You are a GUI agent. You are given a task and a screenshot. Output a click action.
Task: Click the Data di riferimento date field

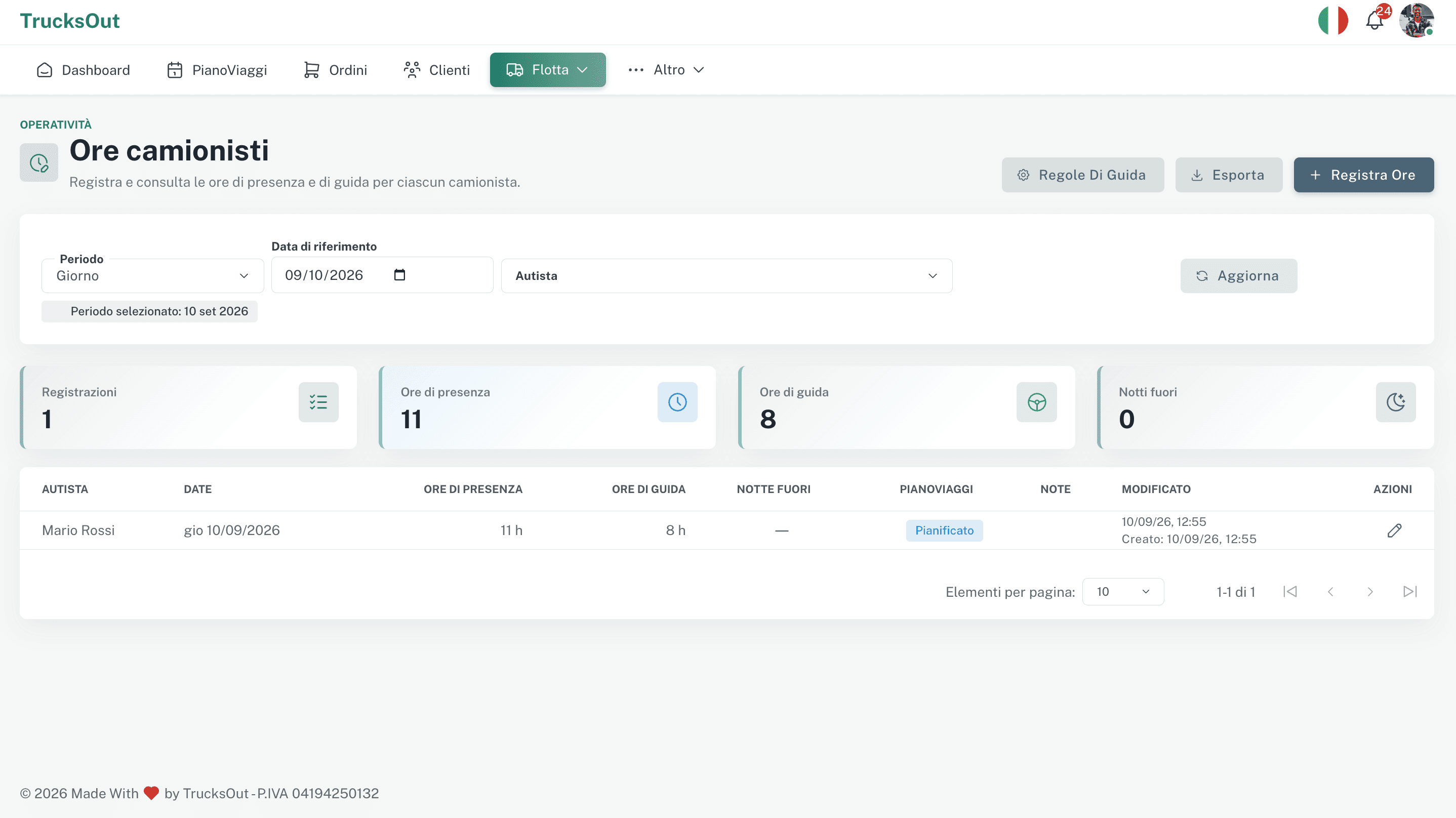tap(382, 275)
